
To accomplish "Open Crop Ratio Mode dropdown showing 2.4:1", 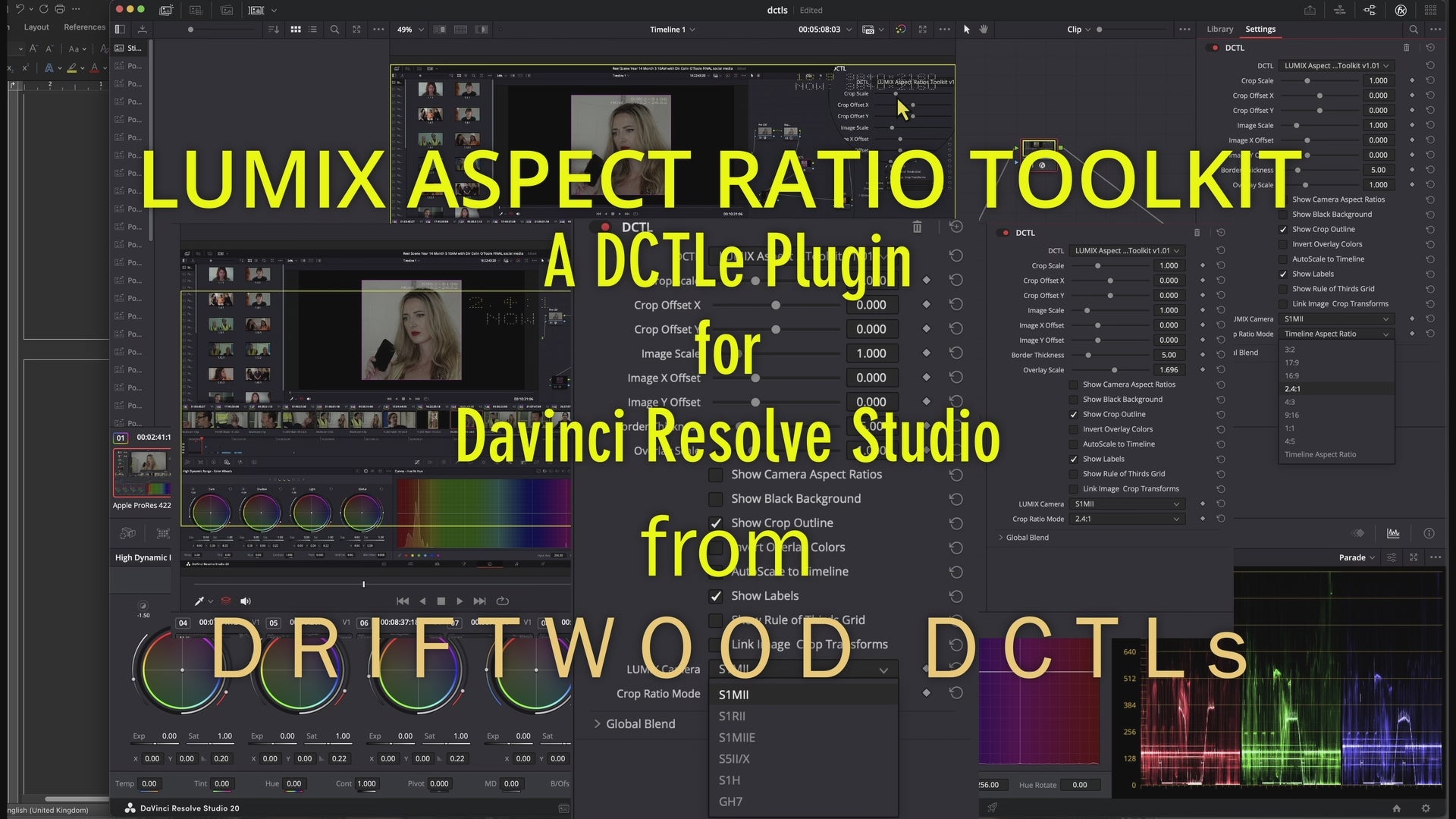I will [x=1127, y=519].
